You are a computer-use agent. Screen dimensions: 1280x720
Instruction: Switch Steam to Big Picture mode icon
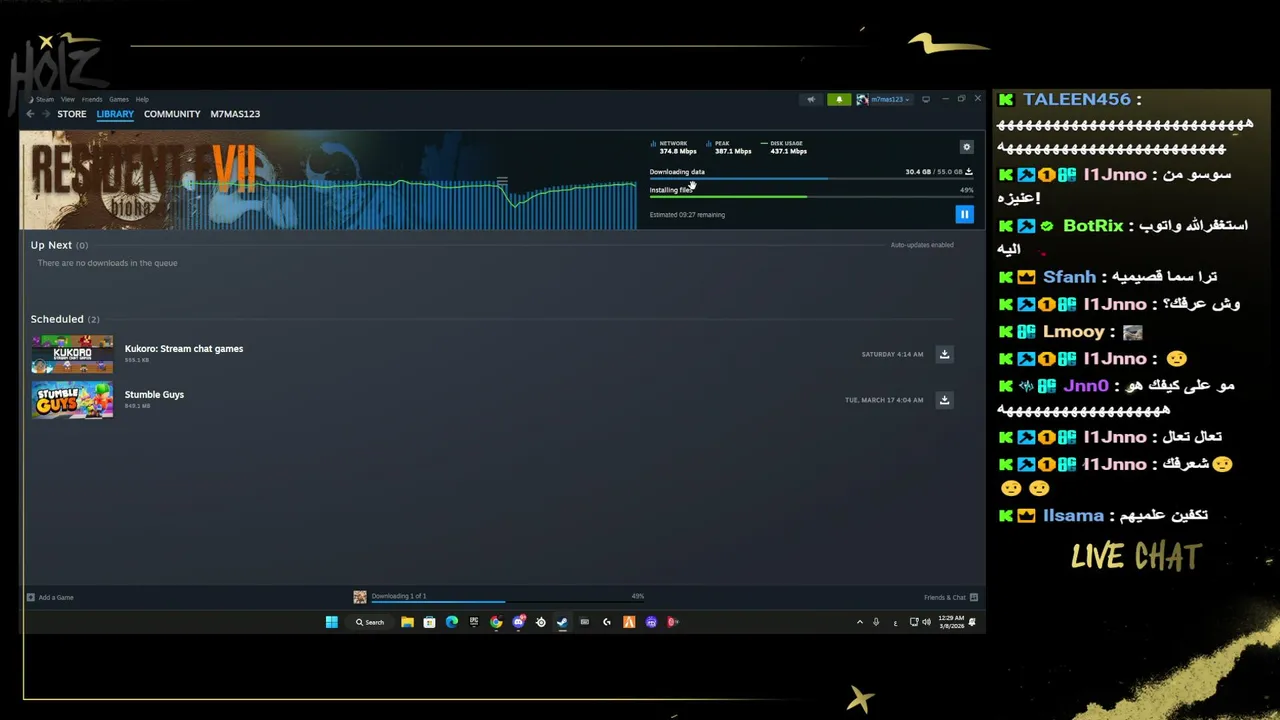coord(926,99)
